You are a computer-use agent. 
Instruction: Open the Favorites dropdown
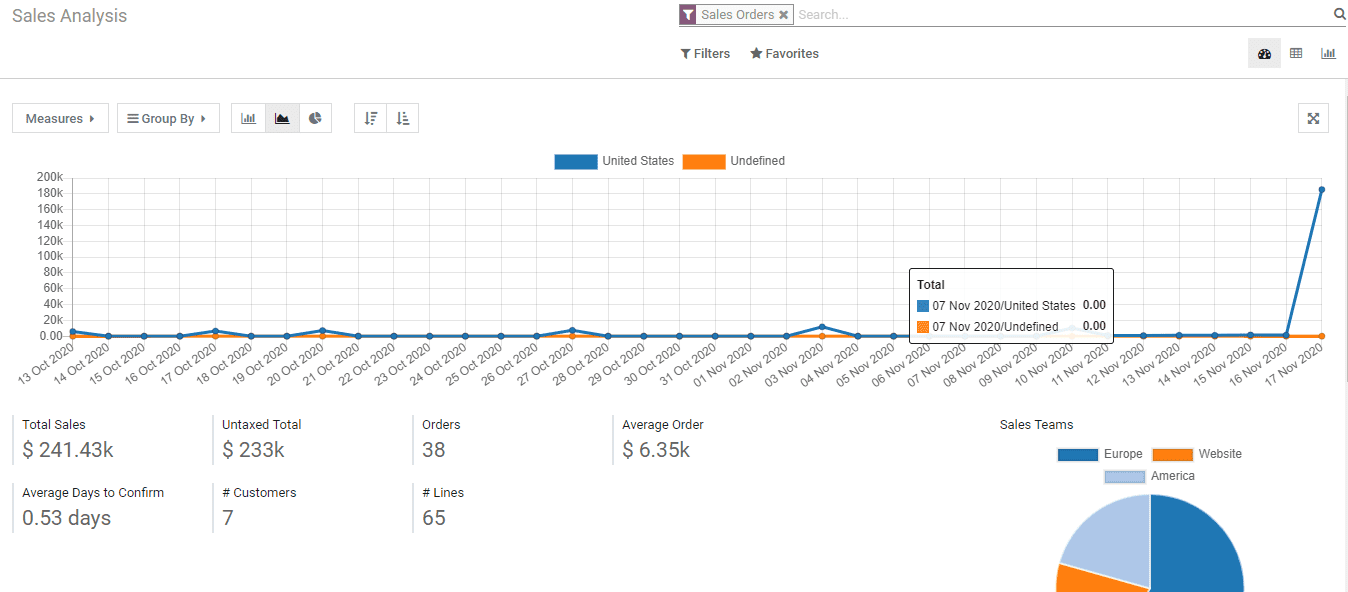[x=784, y=54]
